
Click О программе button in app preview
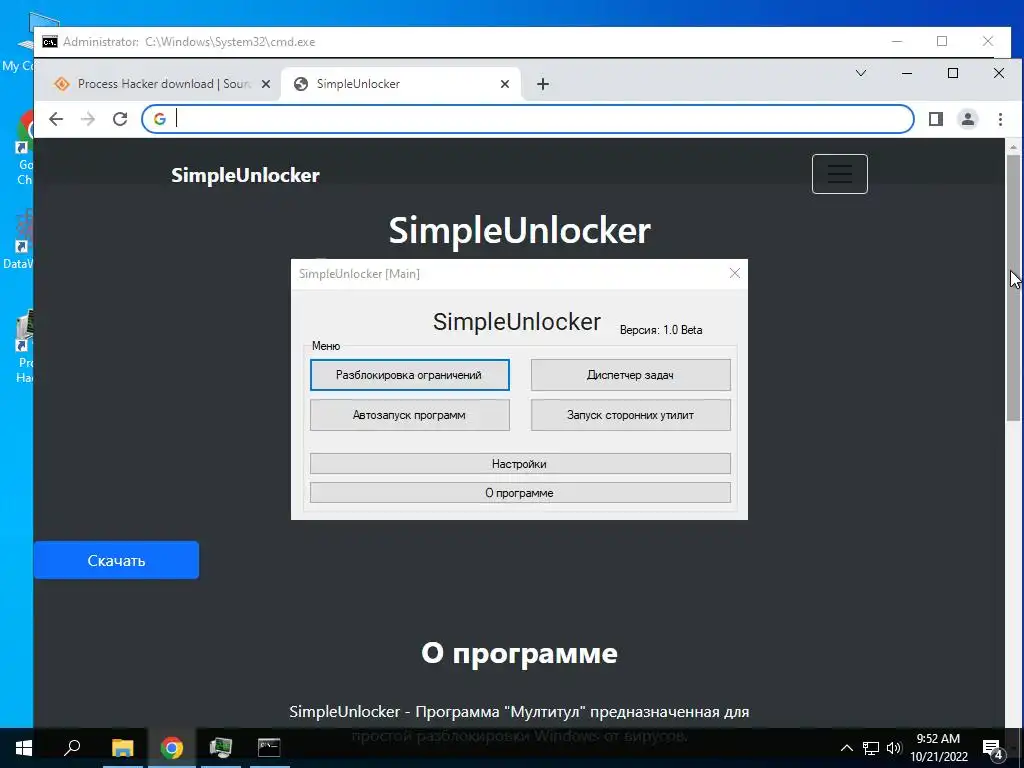click(x=520, y=493)
